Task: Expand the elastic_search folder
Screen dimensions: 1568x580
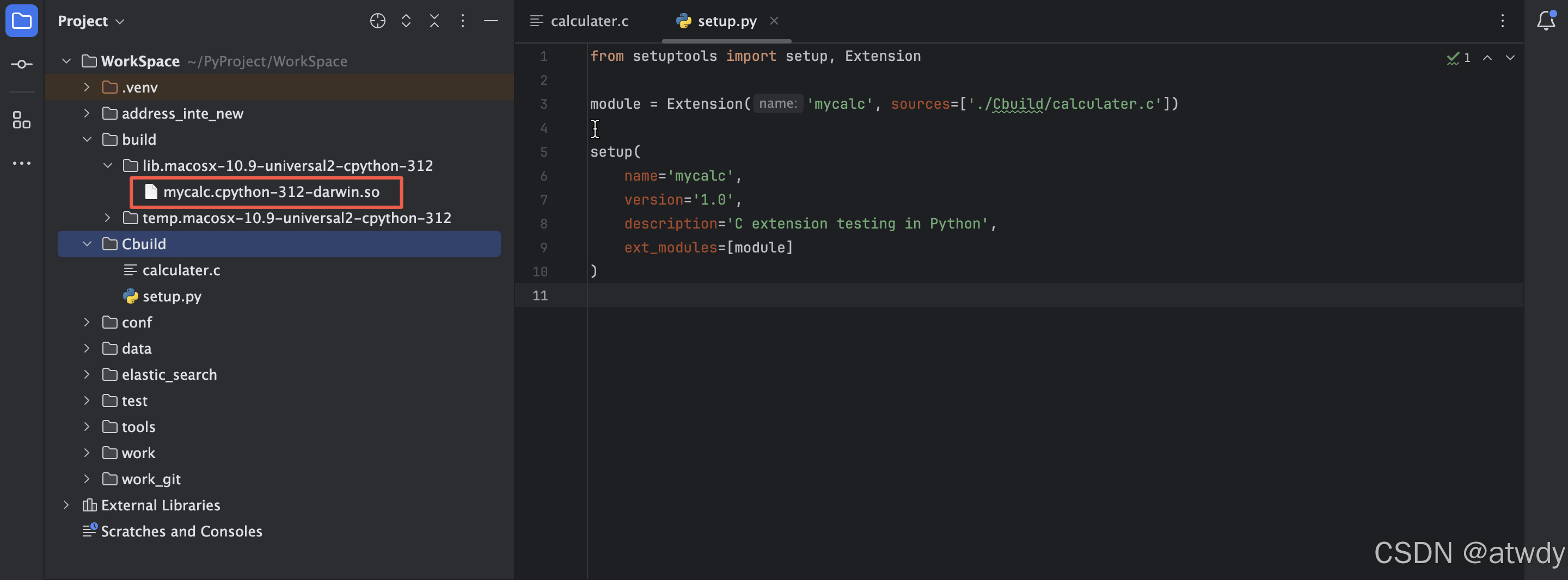Action: [87, 375]
